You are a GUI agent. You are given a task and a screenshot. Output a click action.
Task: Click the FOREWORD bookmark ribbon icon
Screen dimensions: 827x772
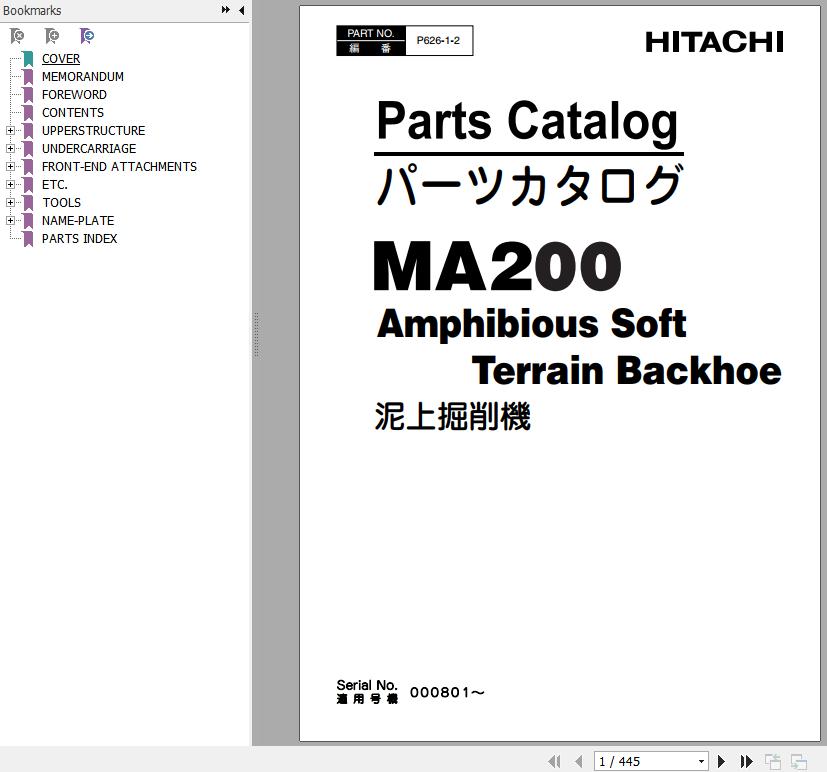click(28, 94)
